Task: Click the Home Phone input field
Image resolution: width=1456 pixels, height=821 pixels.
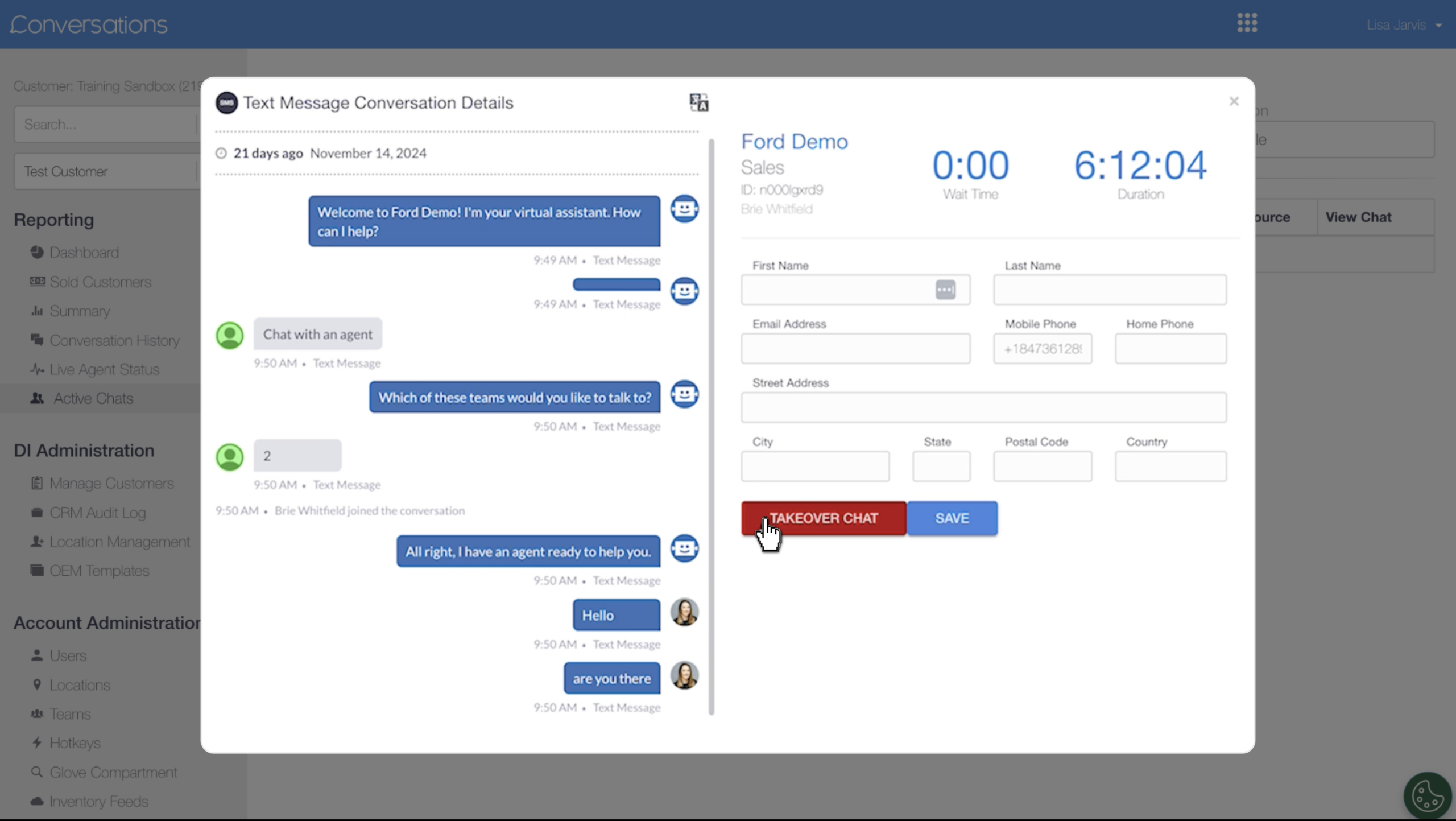Action: click(x=1170, y=349)
